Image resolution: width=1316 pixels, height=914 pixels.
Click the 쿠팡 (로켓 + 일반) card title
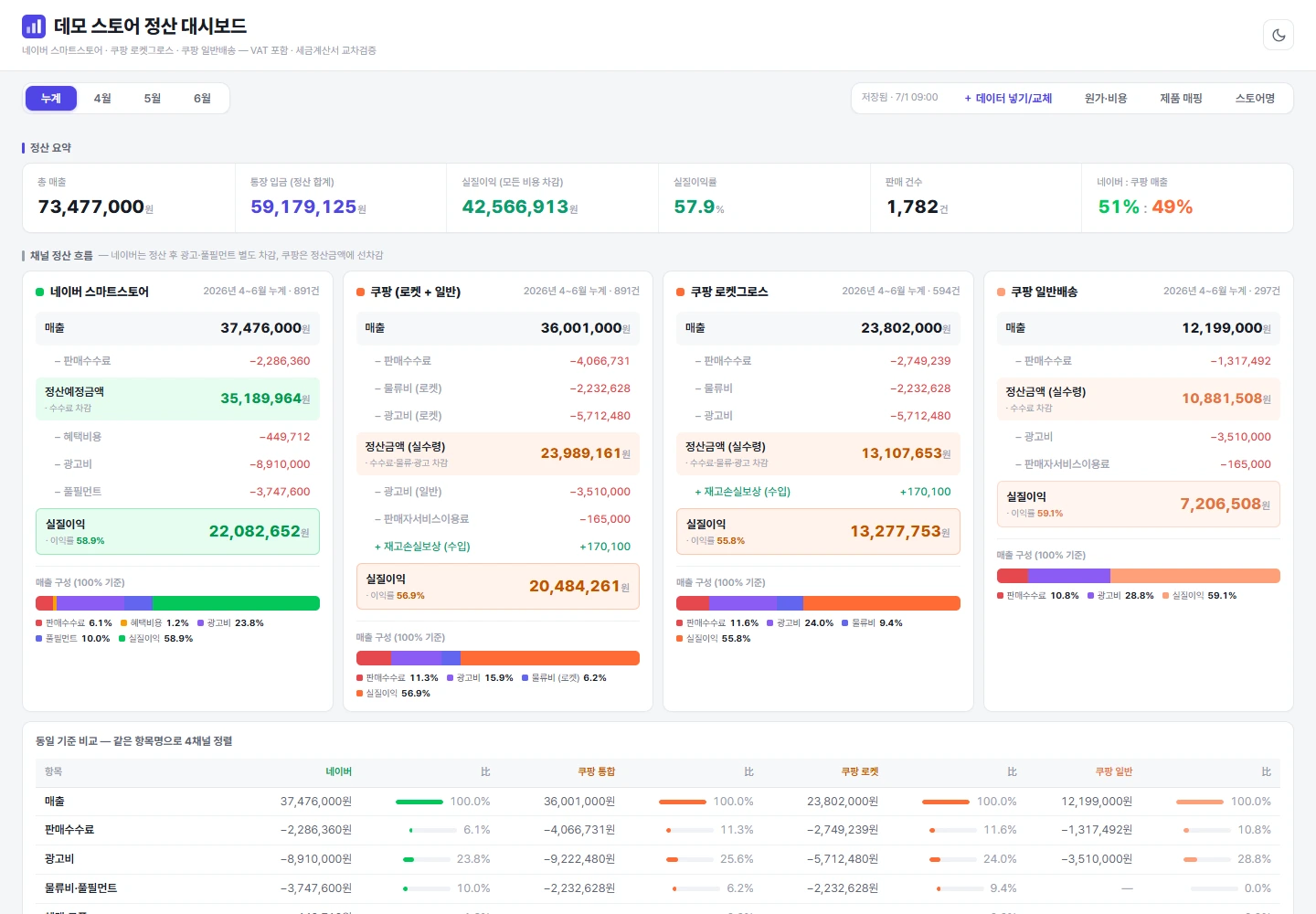(416, 292)
